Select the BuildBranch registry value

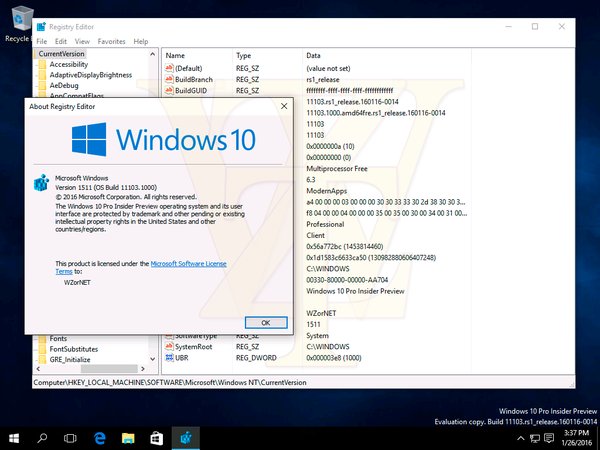tap(197, 79)
